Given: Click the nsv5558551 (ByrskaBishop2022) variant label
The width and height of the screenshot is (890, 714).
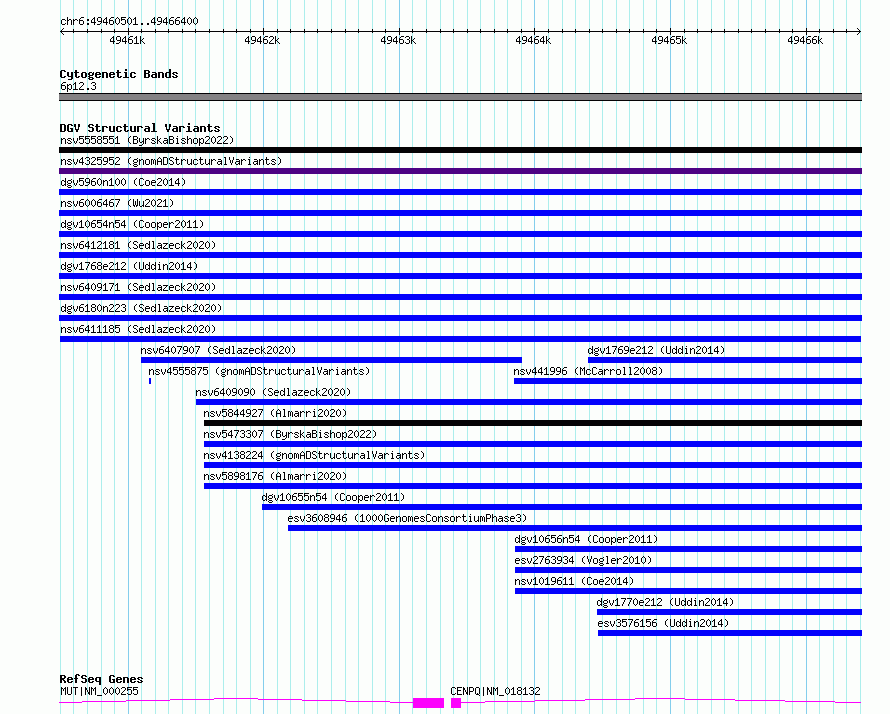Looking at the screenshot, I should point(147,140).
